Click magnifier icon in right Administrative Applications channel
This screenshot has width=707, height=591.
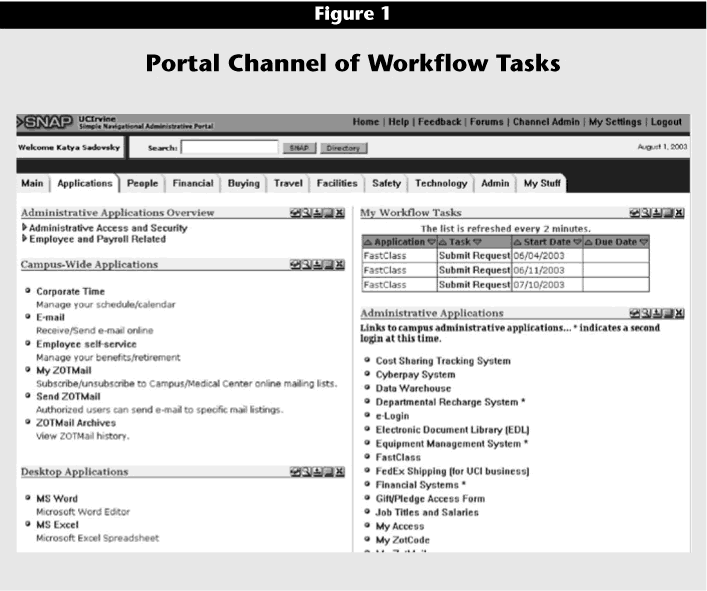point(646,313)
